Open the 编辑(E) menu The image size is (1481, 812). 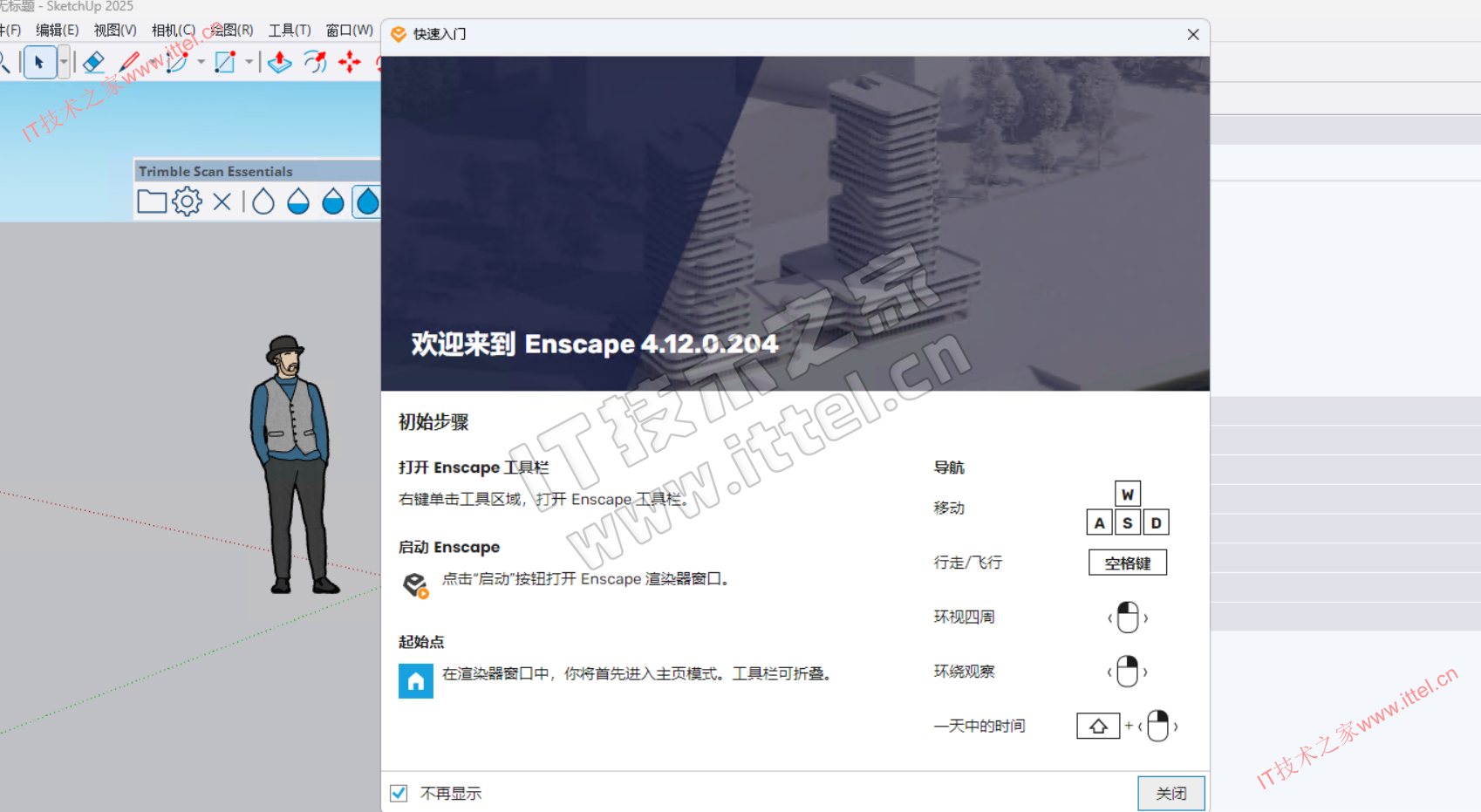point(57,31)
